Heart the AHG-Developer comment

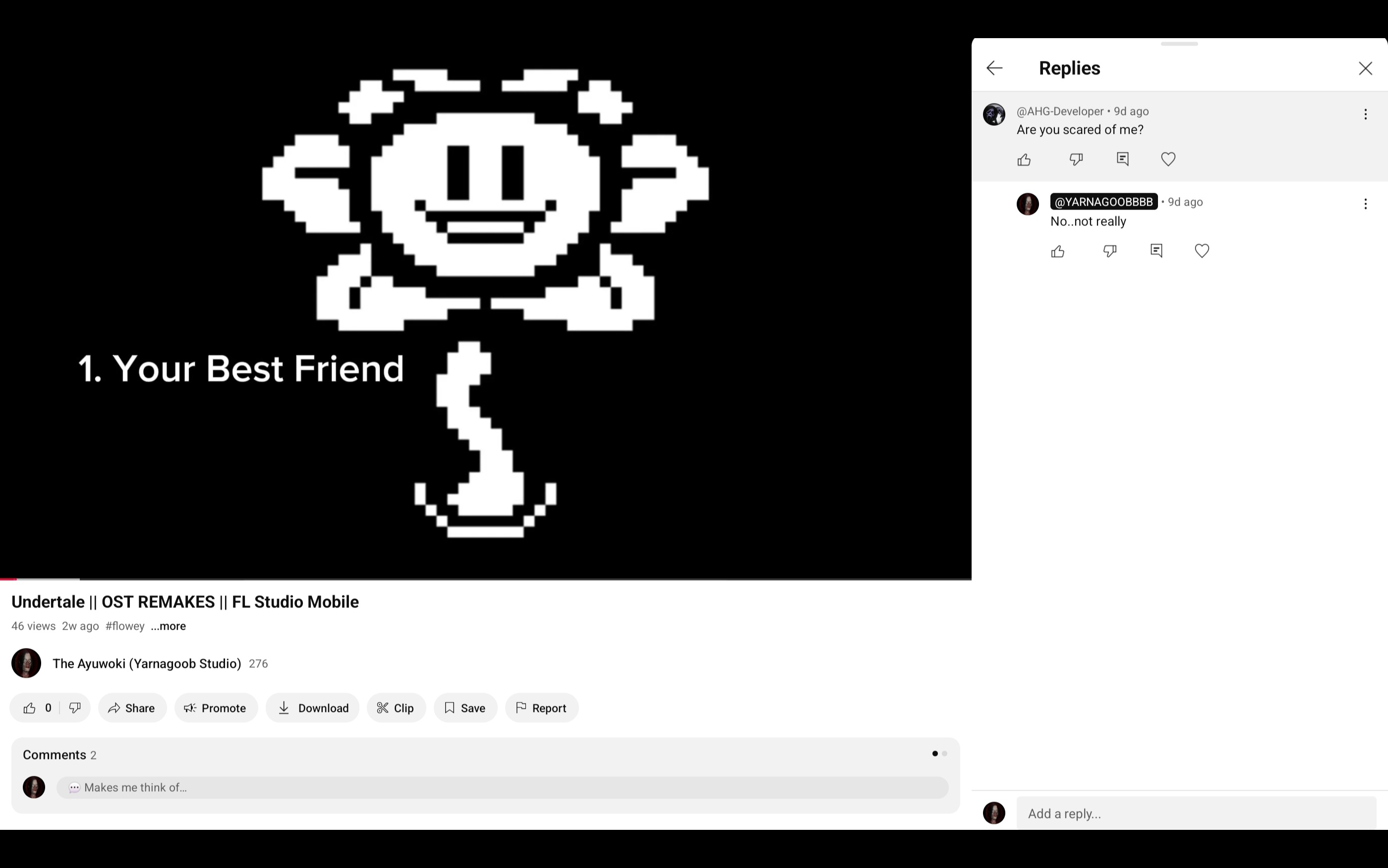point(1168,159)
